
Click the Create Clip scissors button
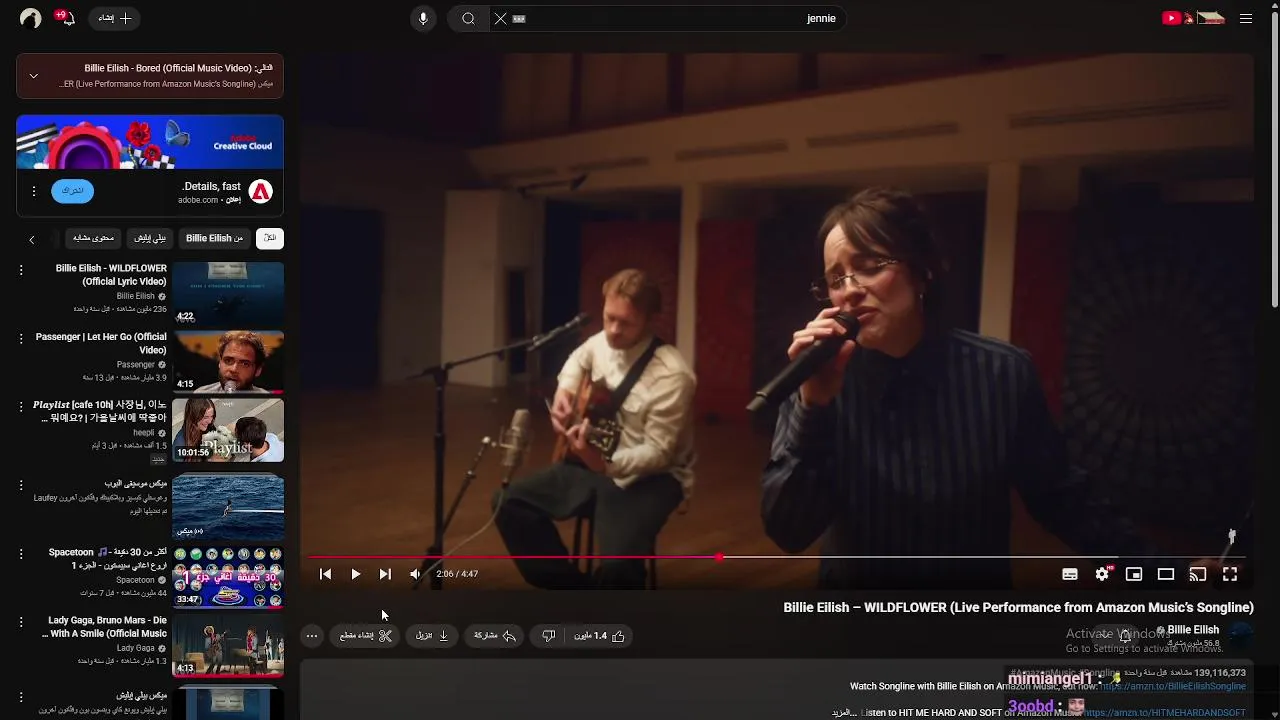[x=365, y=636]
